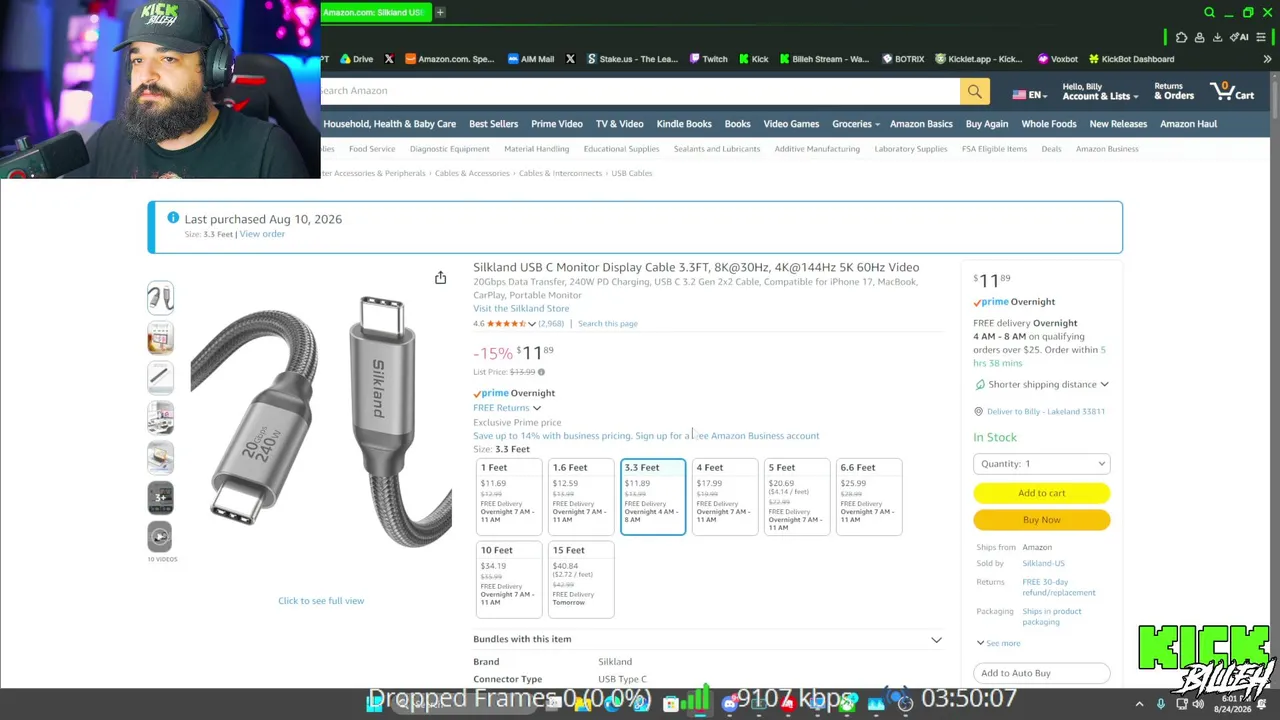This screenshot has height=720, width=1280.
Task: Select the 4 Feet size option
Action: click(725, 496)
